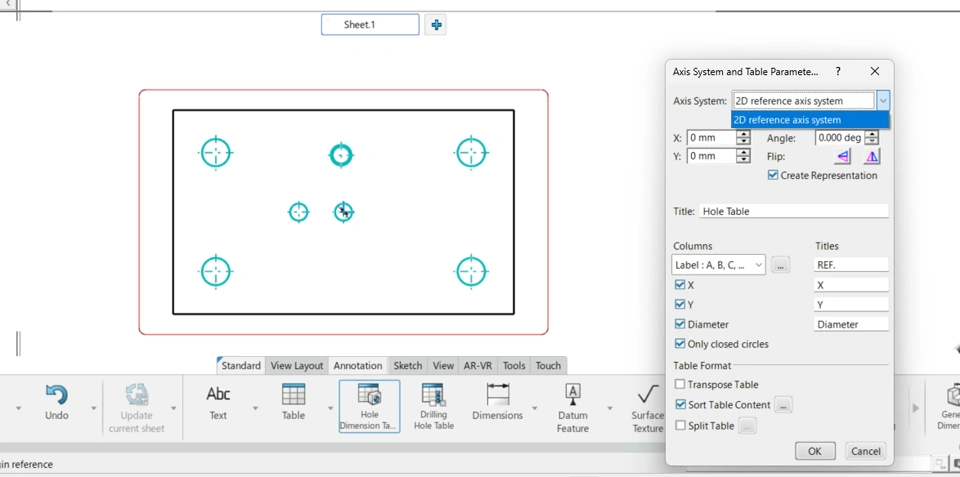The width and height of the screenshot is (960, 477).
Task: Open the Axis System dropdown arrow
Action: [x=882, y=100]
